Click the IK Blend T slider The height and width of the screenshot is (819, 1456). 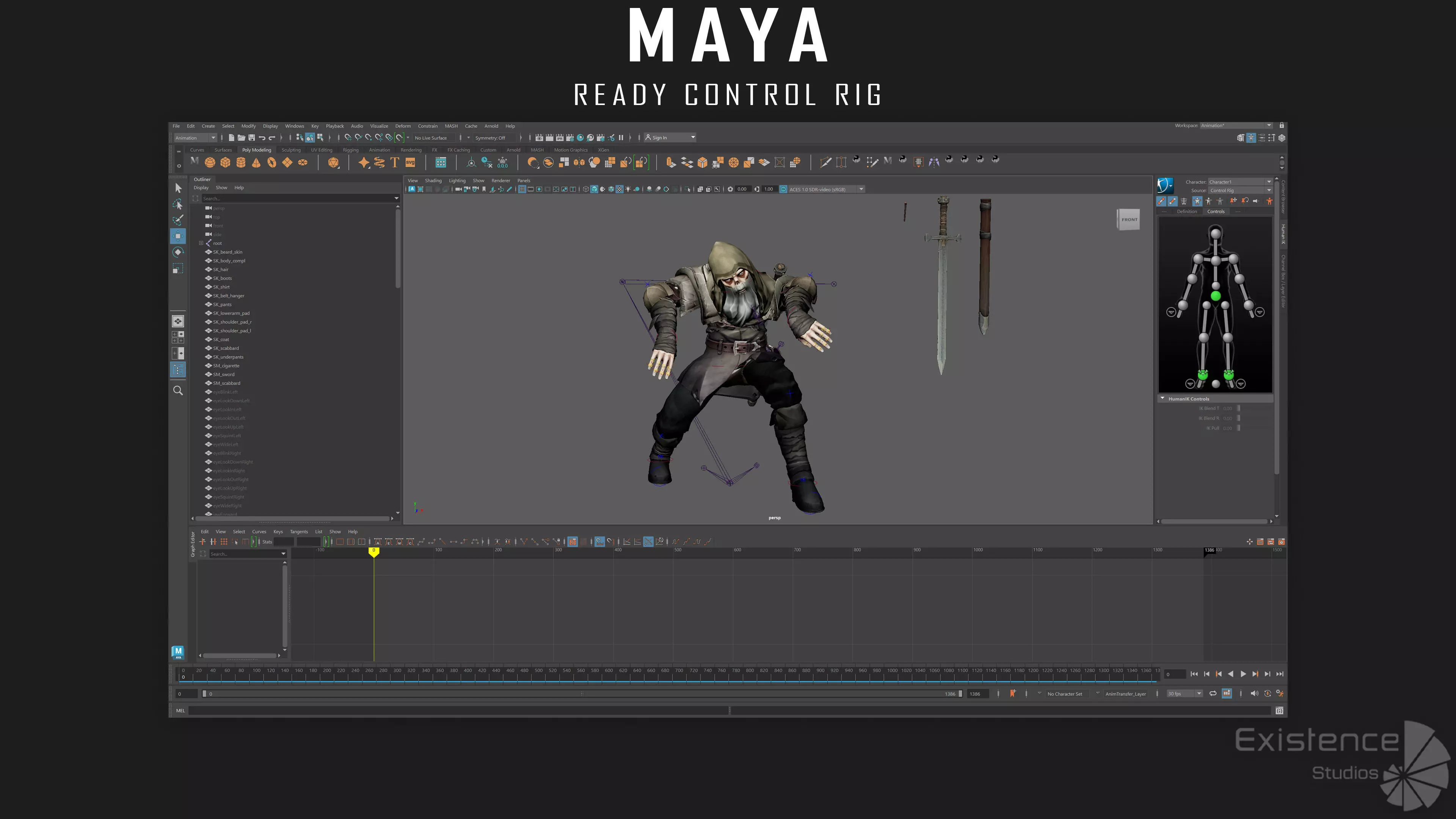click(x=1238, y=408)
